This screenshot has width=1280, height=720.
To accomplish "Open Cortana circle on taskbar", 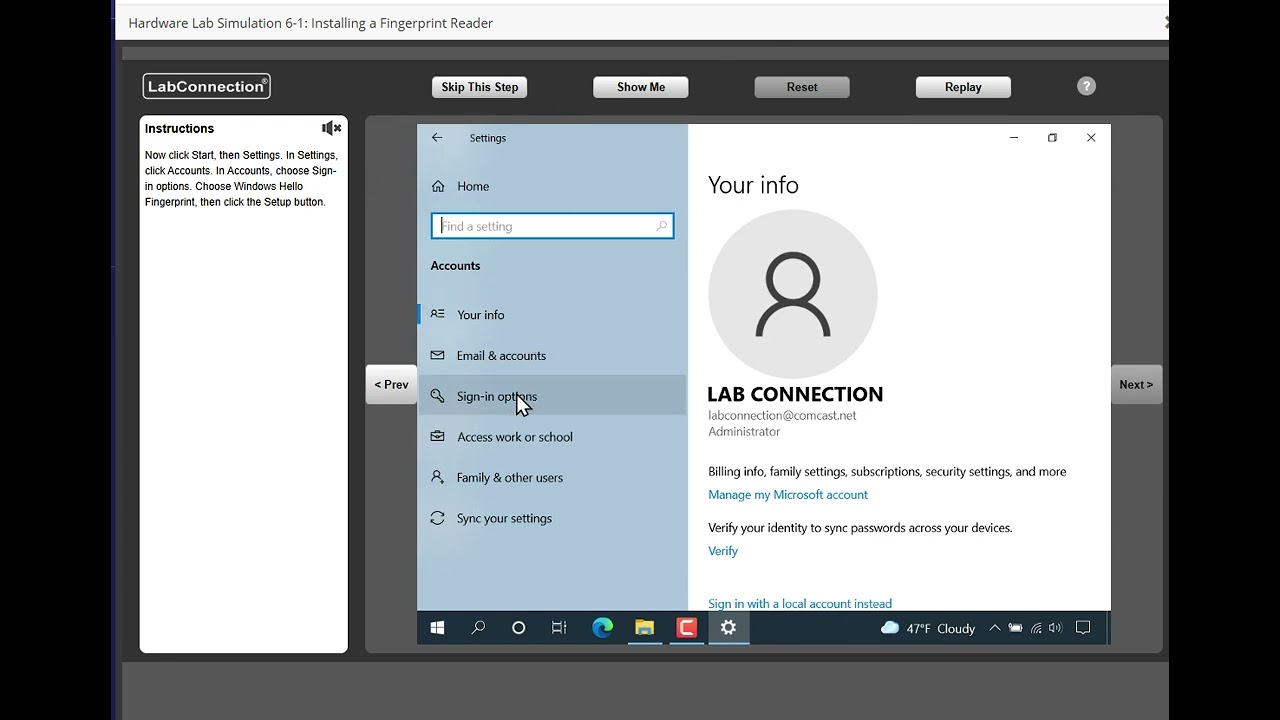I will click(x=518, y=628).
